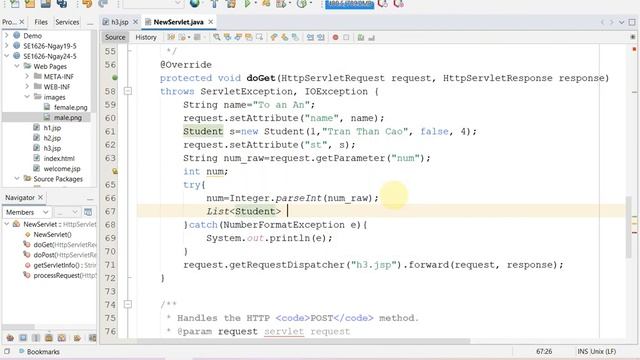Toggle the third filter icon in the Navigator bottom bar
640x360 pixels.
click(36, 338)
